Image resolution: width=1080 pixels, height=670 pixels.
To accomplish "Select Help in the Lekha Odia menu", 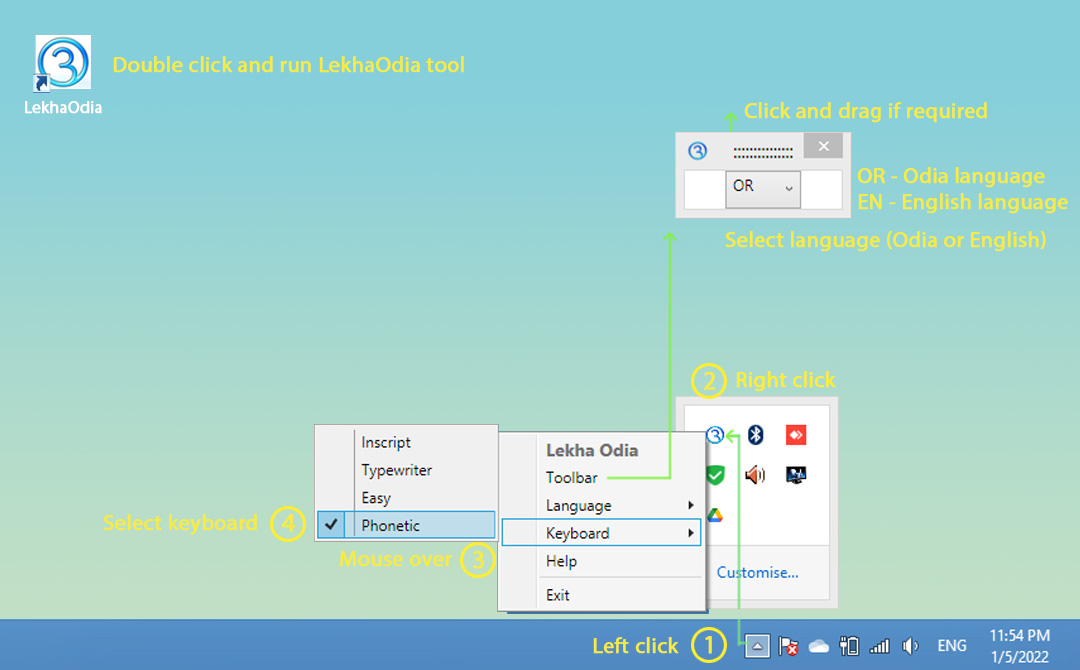I will tap(603, 561).
